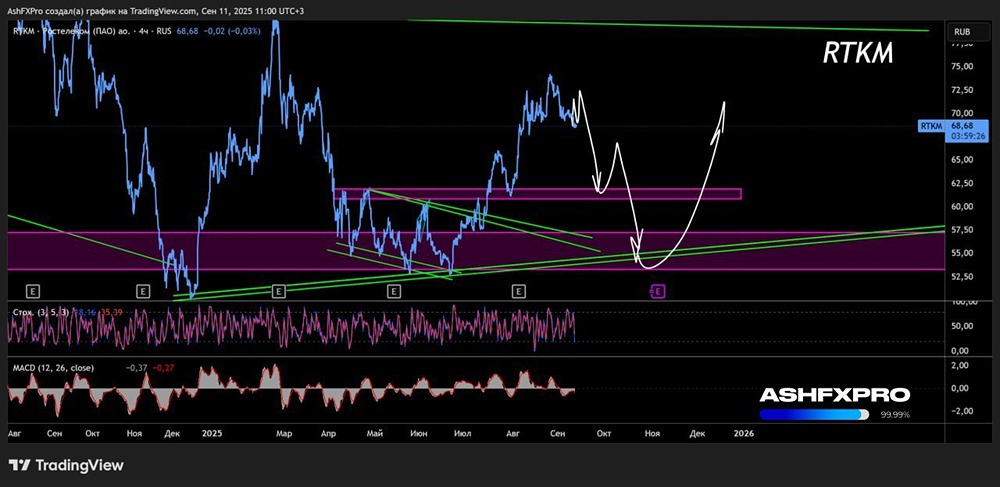Click the 55,00 price axis label

click(962, 253)
